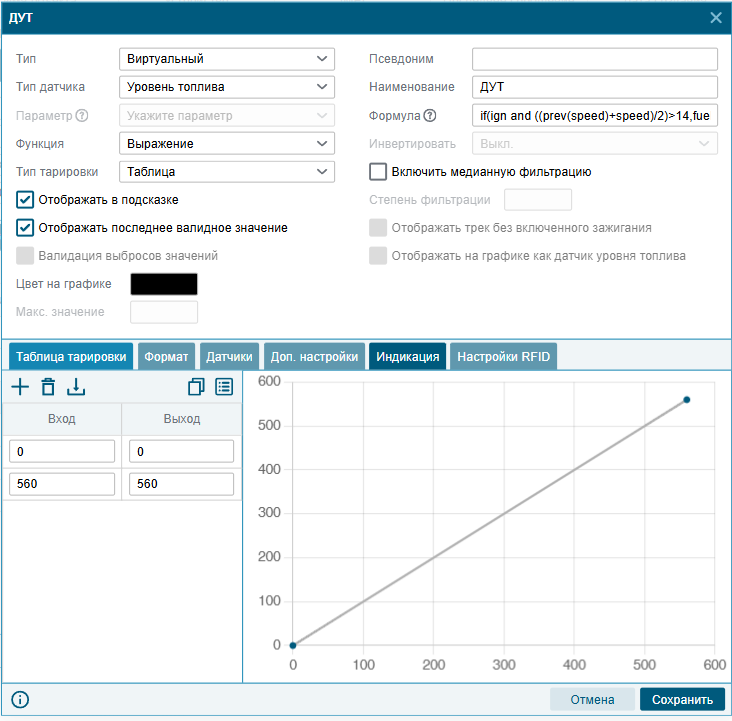Click the info icon in the bottom-left corner
This screenshot has width=732, height=721.
20,700
